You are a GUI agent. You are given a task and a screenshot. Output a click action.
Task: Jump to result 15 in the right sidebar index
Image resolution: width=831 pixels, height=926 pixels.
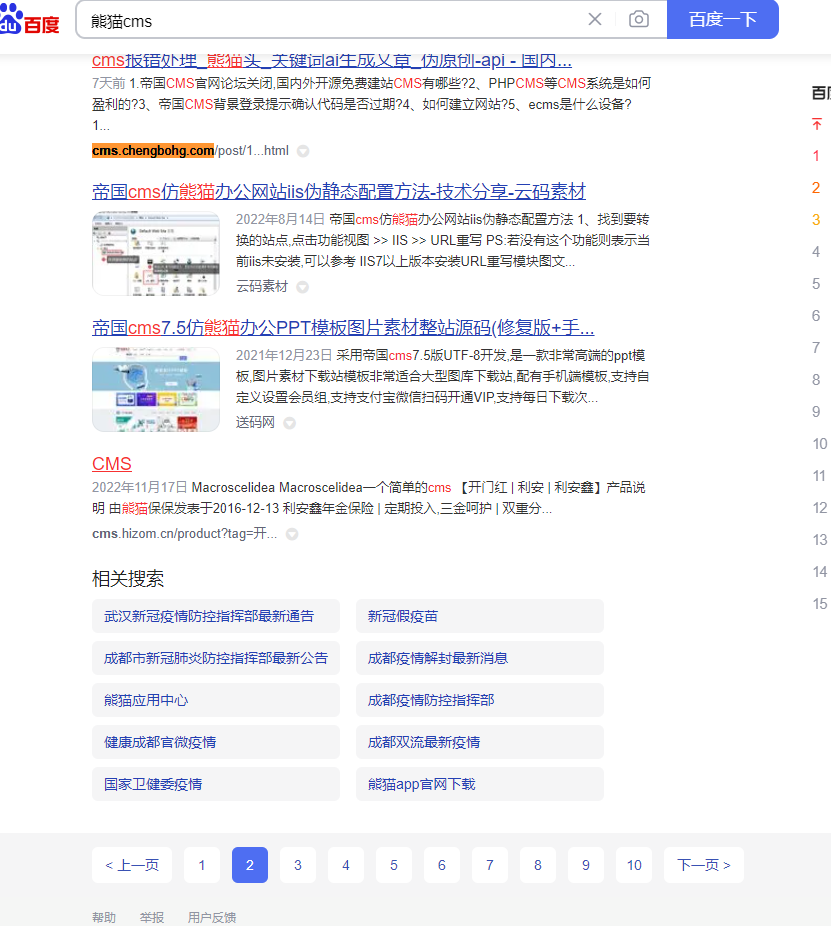(820, 604)
